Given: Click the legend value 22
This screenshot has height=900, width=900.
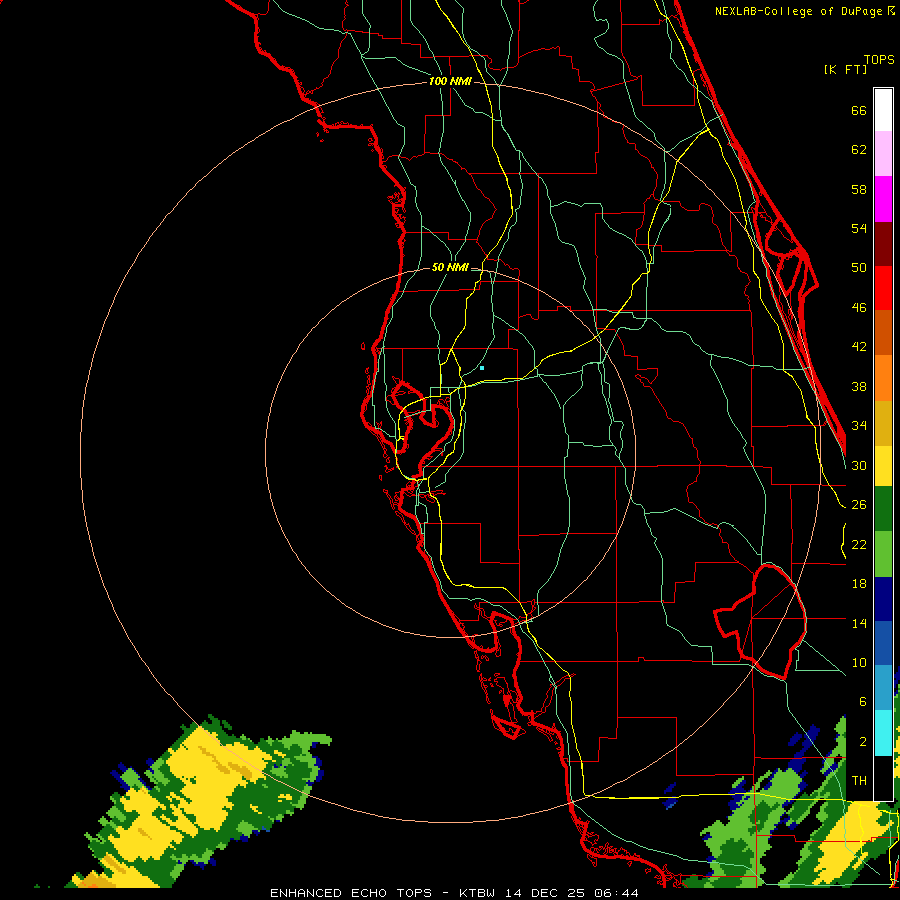Looking at the screenshot, I should tap(859, 544).
